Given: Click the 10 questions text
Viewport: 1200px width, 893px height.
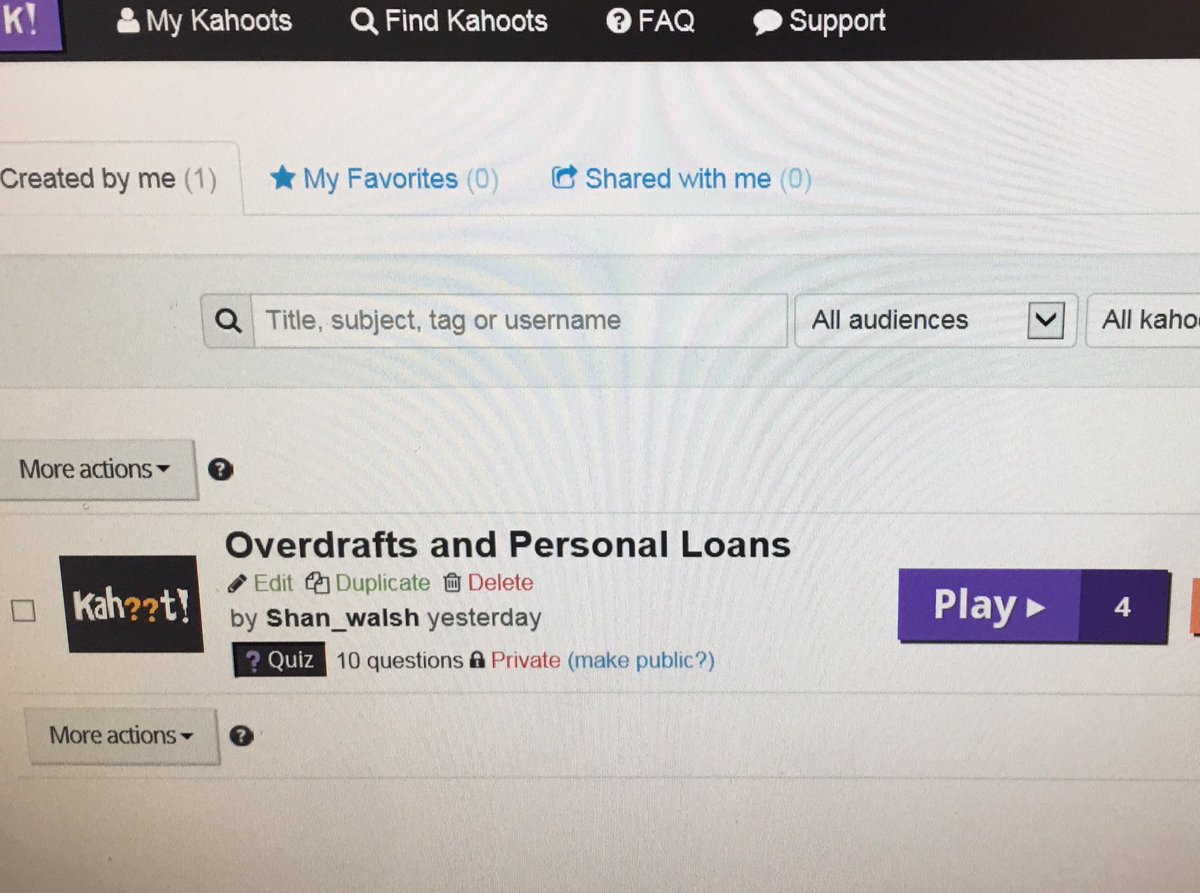Looking at the screenshot, I should click(x=399, y=661).
